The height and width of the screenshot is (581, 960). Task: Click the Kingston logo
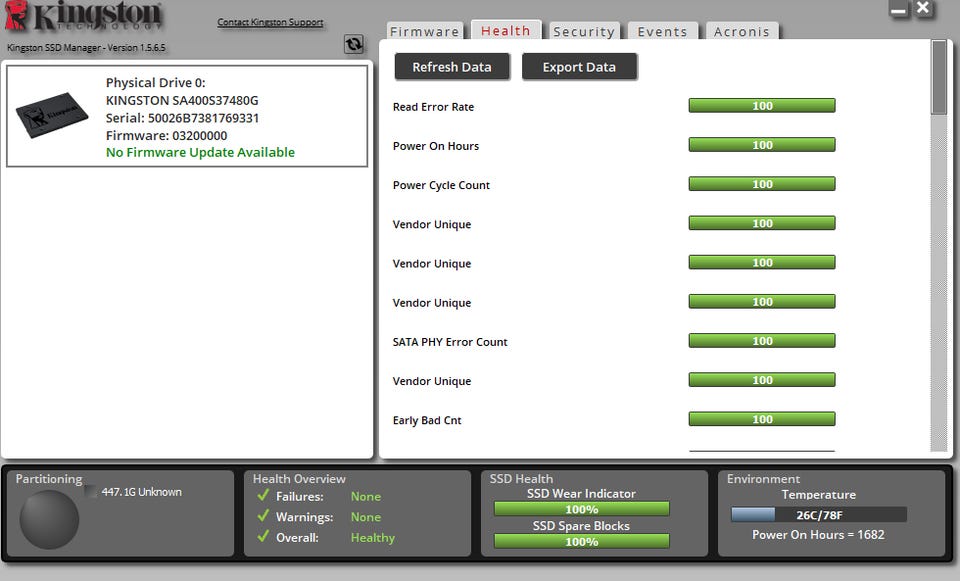[84, 17]
